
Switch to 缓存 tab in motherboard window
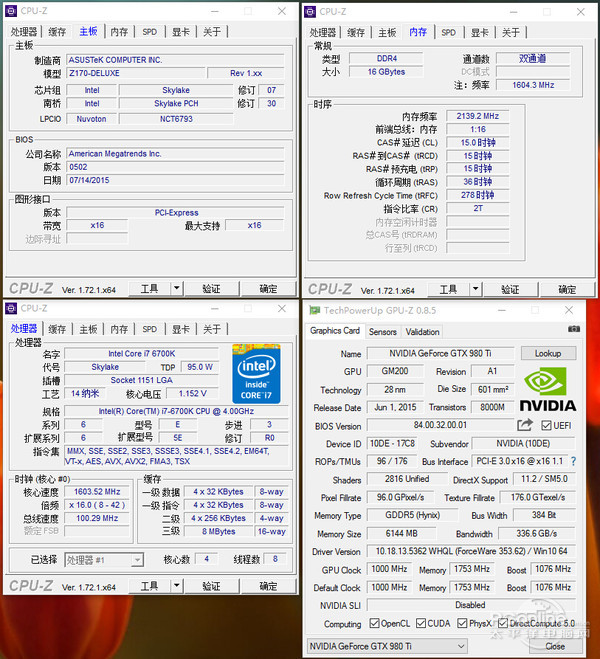pyautogui.click(x=57, y=32)
